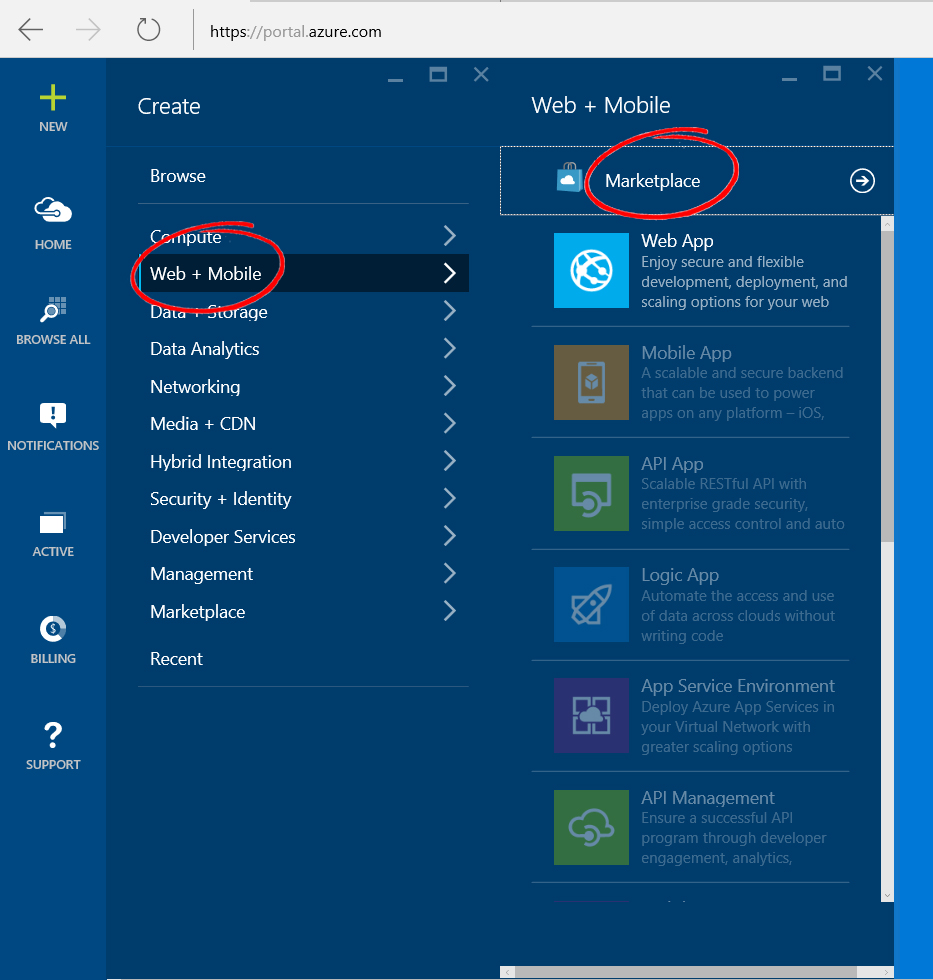
Task: Select the Hybrid Integration category
Action: click(x=221, y=462)
